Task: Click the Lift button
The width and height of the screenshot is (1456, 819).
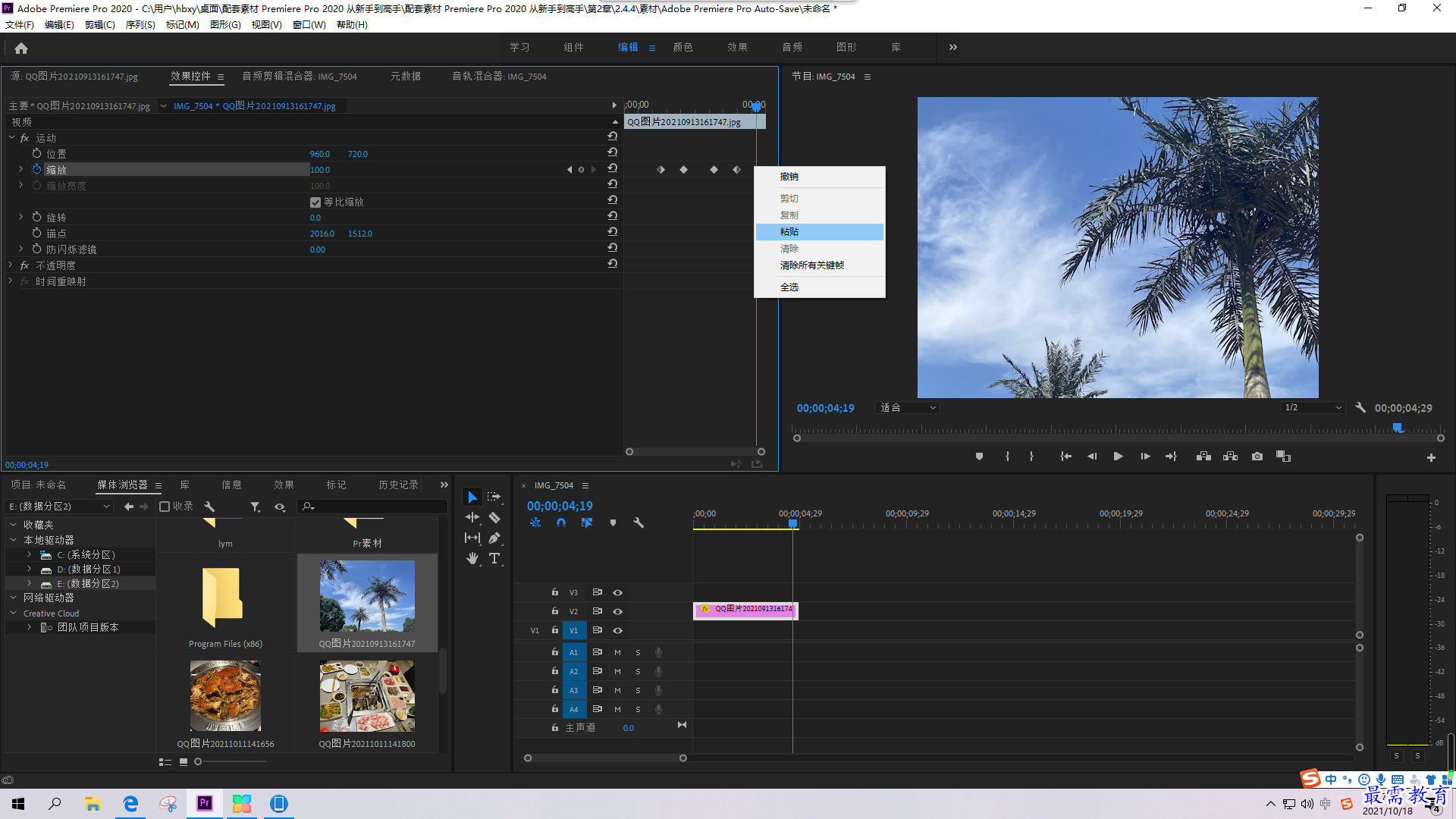Action: point(1203,457)
